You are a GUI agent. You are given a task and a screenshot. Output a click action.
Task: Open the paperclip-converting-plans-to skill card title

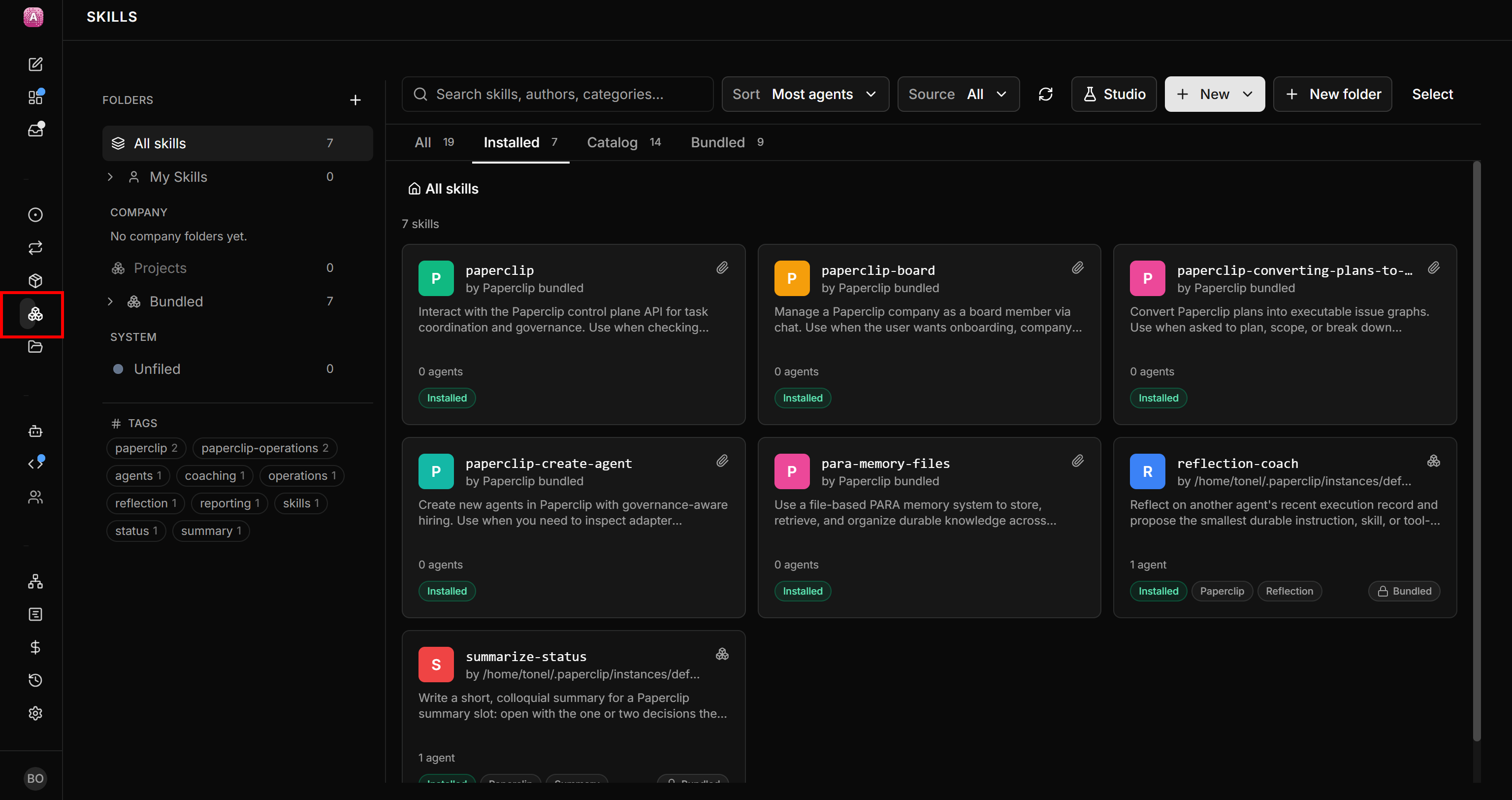point(1294,270)
